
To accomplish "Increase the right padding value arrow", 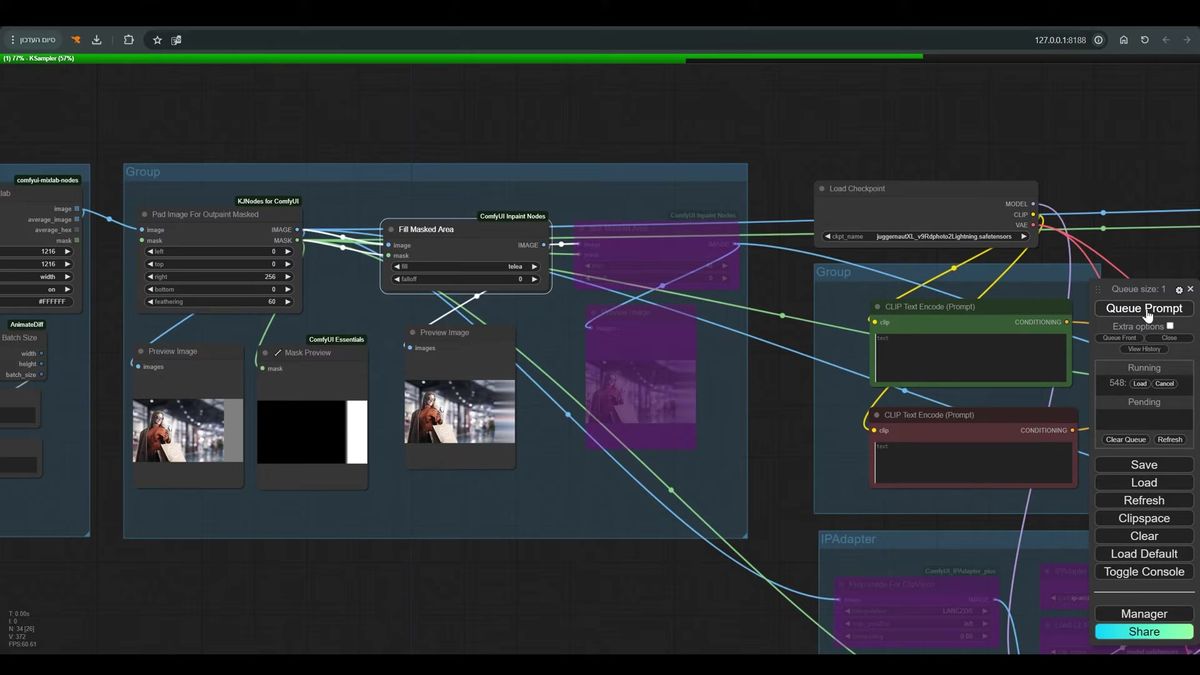I will tap(288, 276).
